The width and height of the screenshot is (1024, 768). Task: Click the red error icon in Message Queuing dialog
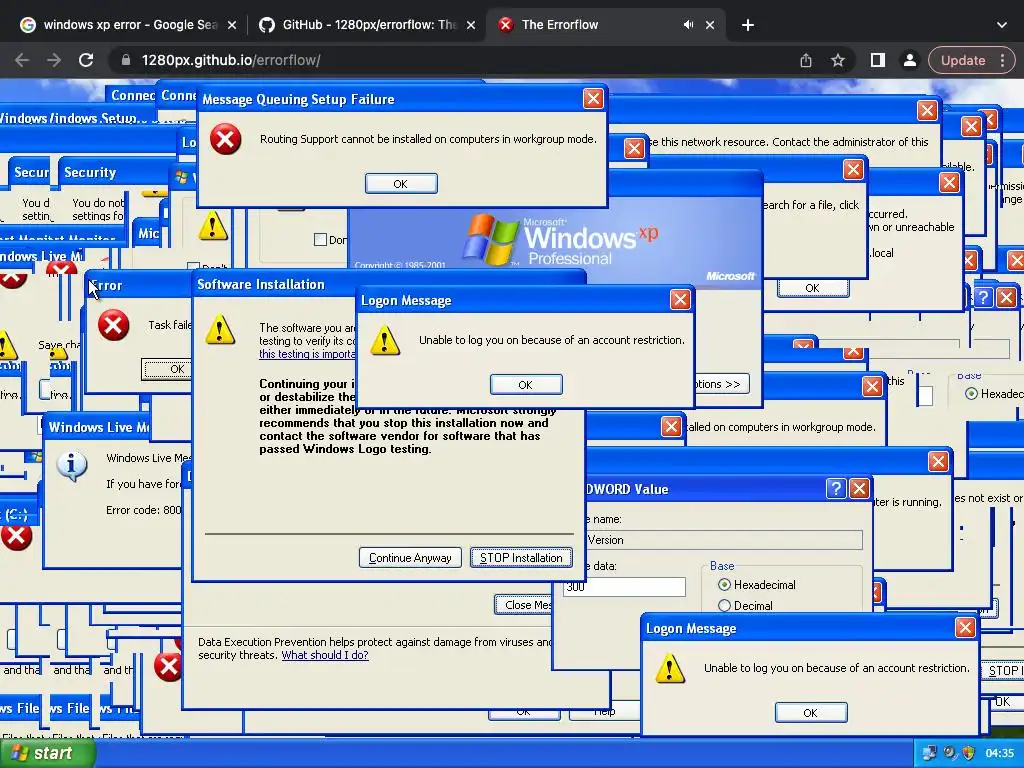pos(225,139)
